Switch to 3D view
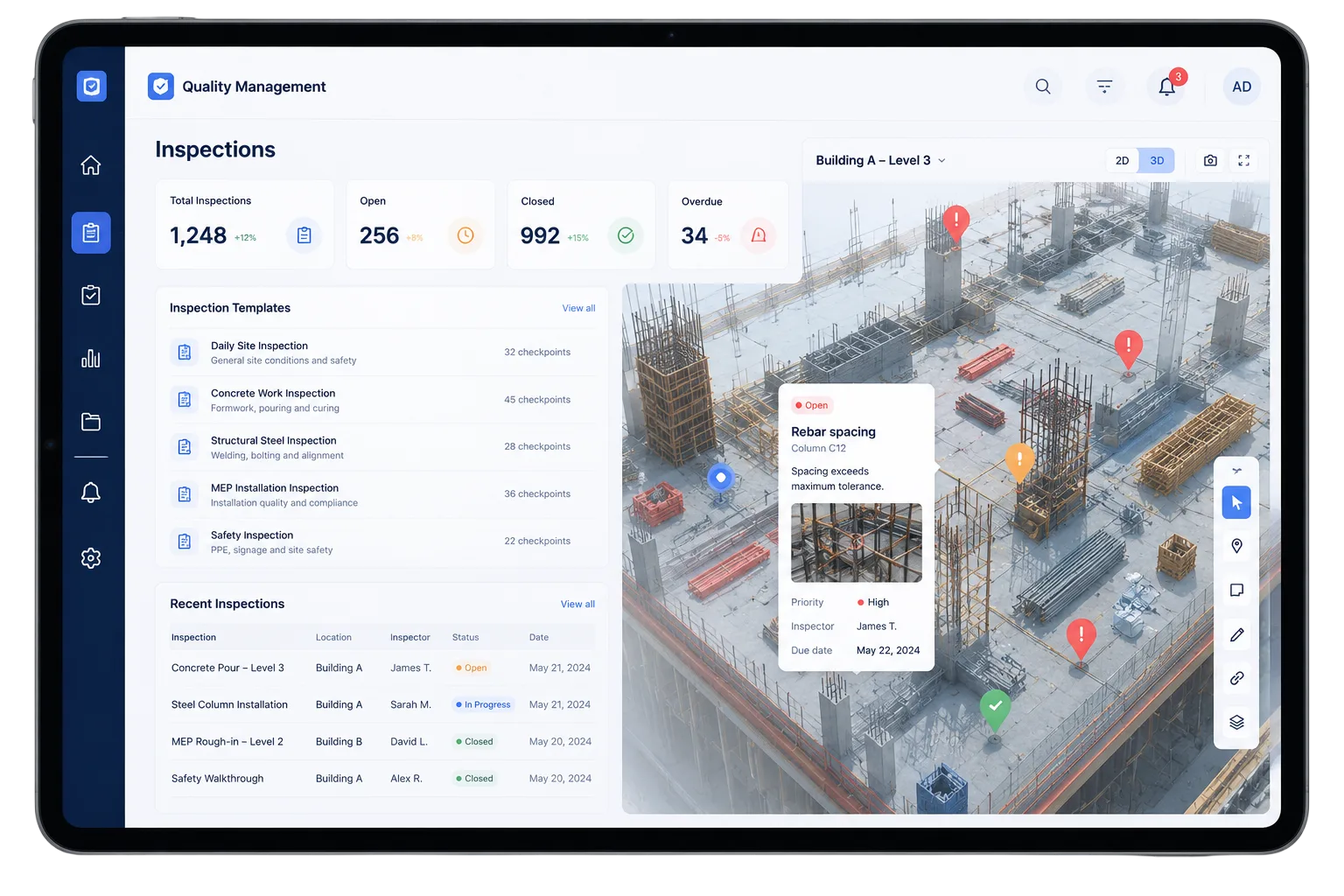The image size is (1344, 896). (1157, 161)
